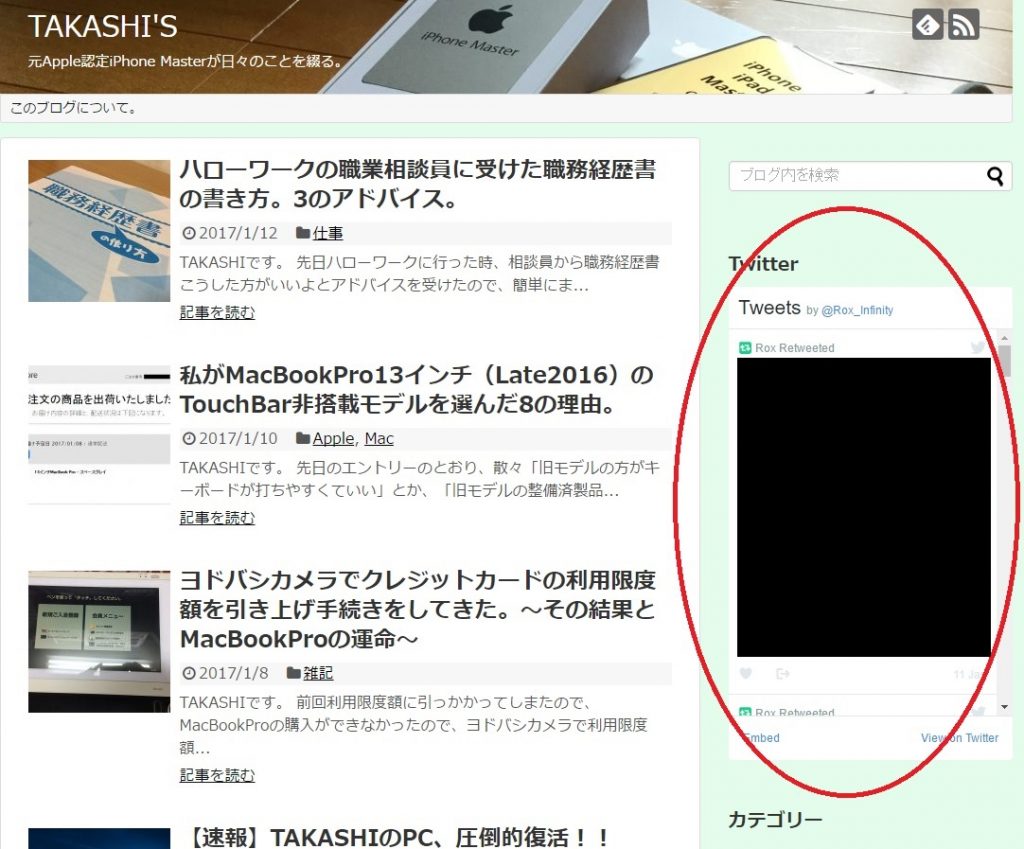Click the Twitter timeline scroll-up arrow

tap(1004, 338)
